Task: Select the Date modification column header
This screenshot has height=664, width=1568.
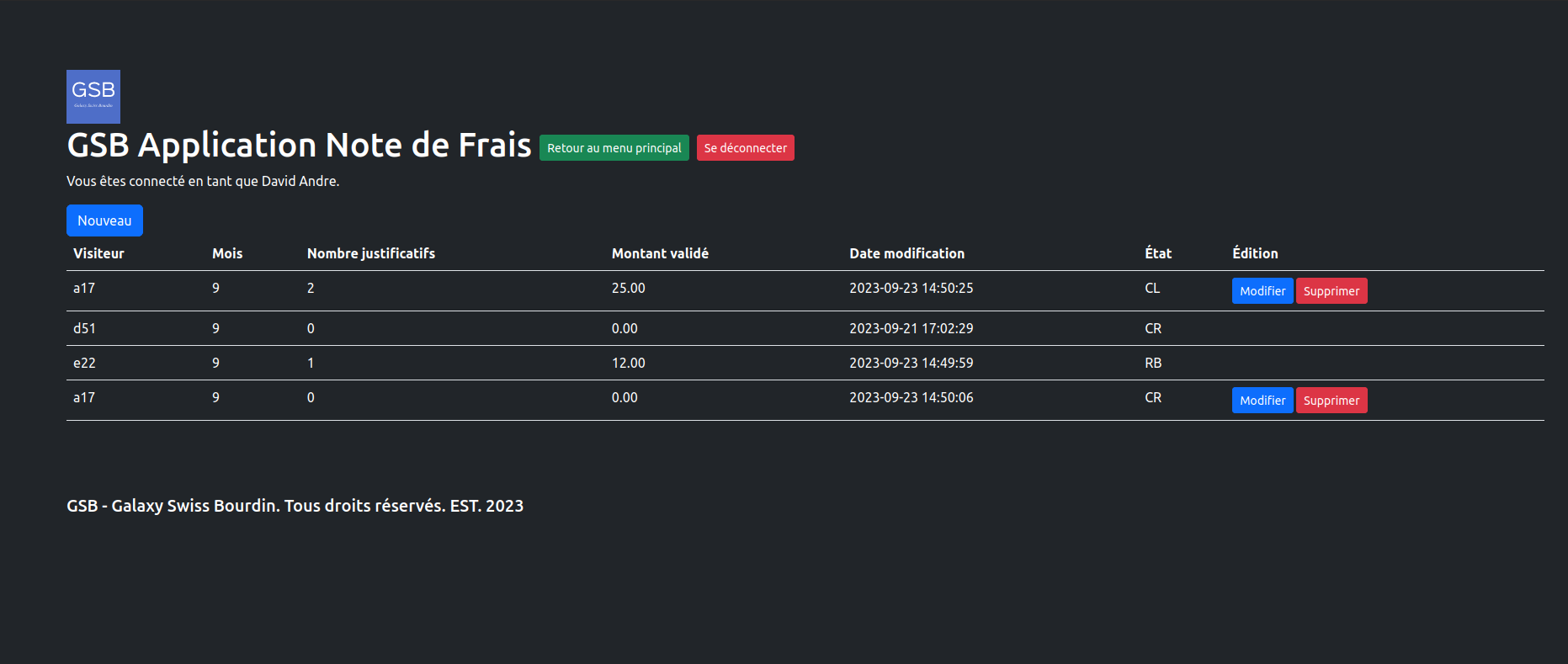Action: 906,253
